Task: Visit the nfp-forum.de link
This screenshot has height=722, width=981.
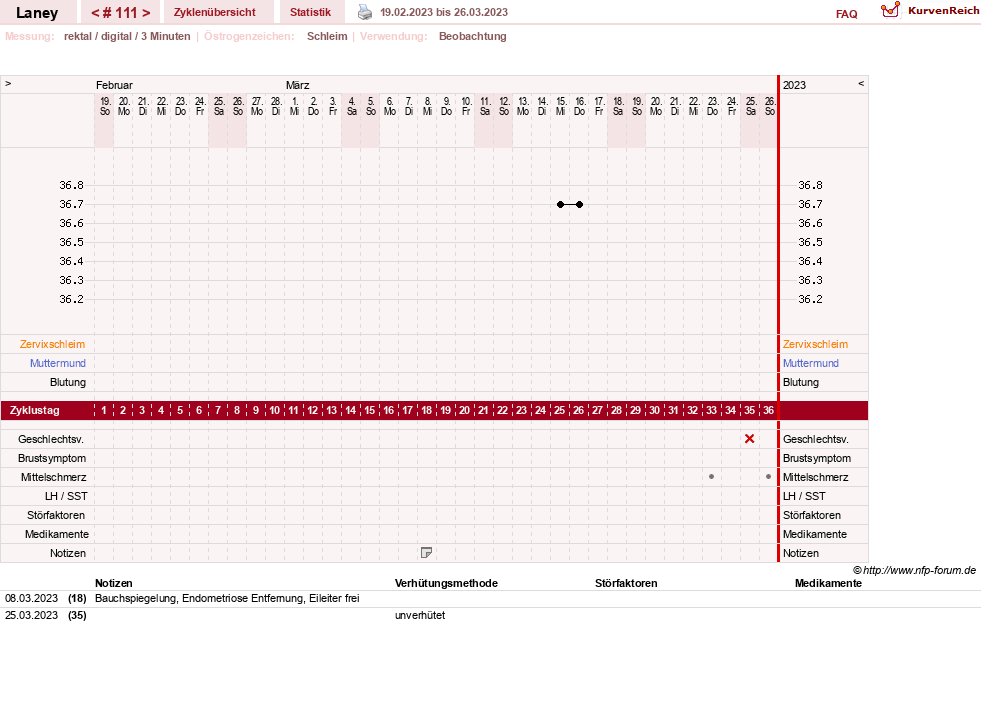Action: pos(919,570)
